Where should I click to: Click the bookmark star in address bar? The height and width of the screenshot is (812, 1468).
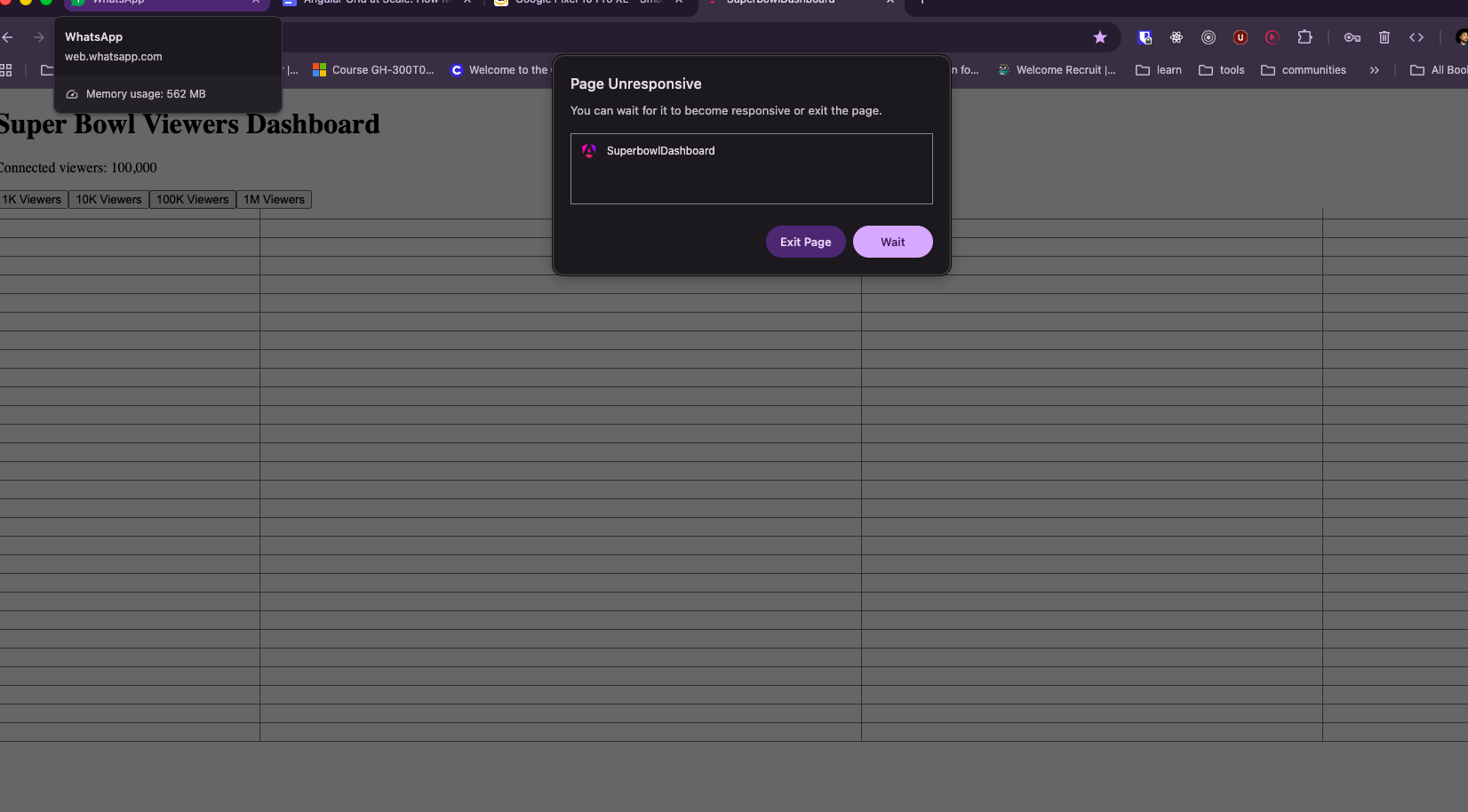pyautogui.click(x=1100, y=37)
